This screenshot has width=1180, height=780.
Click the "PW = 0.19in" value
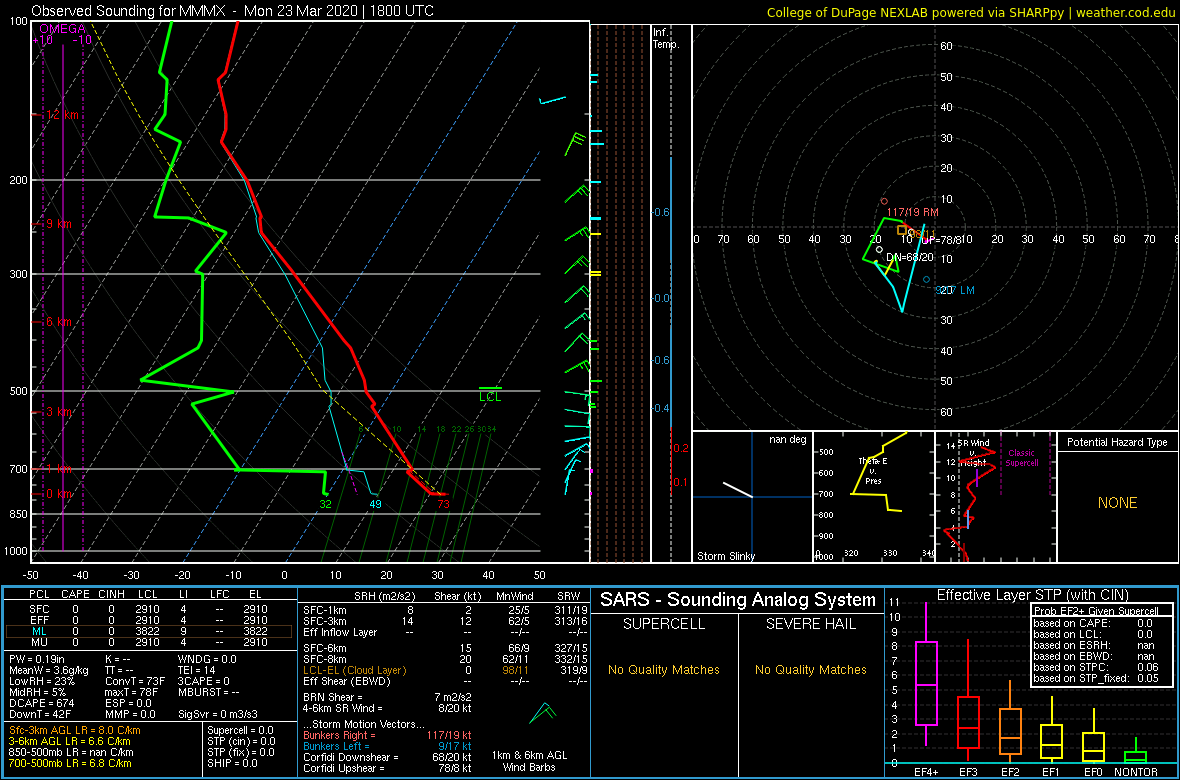(x=37, y=660)
